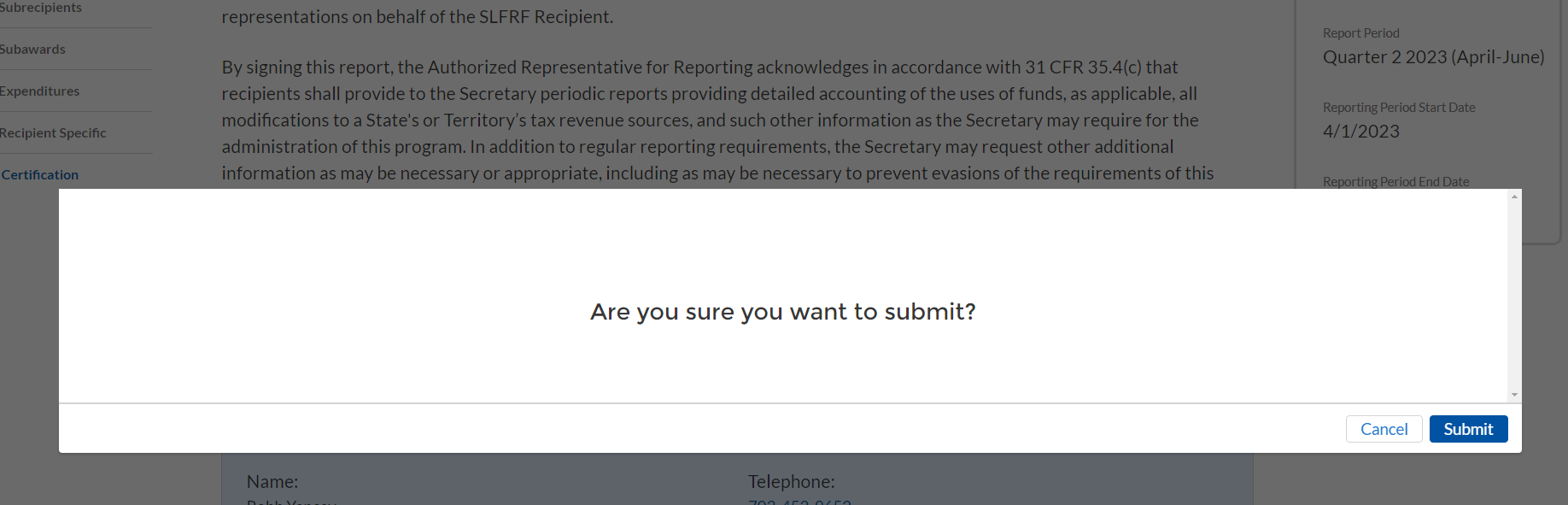Click the telephone number link
1568x505 pixels.
(x=799, y=502)
